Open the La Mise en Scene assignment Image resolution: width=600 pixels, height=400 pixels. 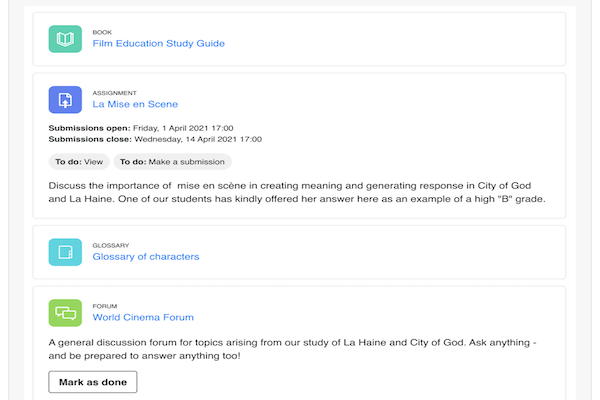click(x=135, y=104)
